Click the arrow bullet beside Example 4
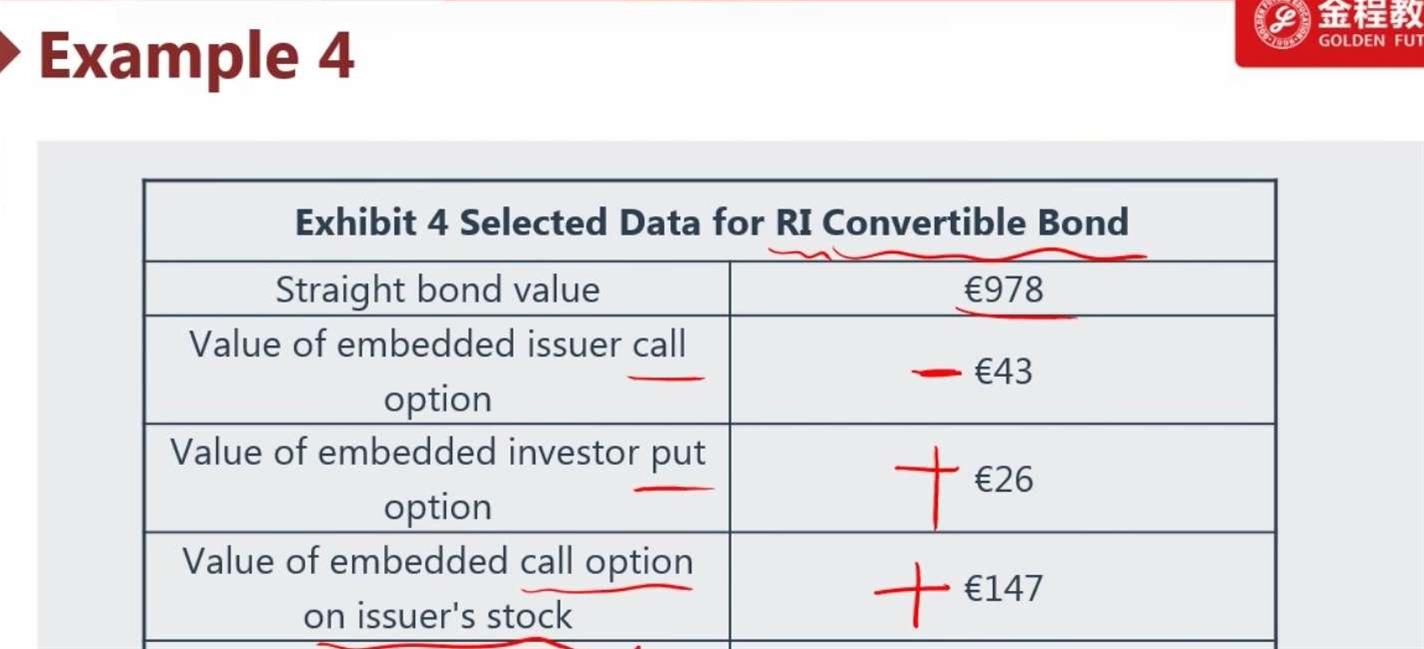1424x649 pixels. 10,56
